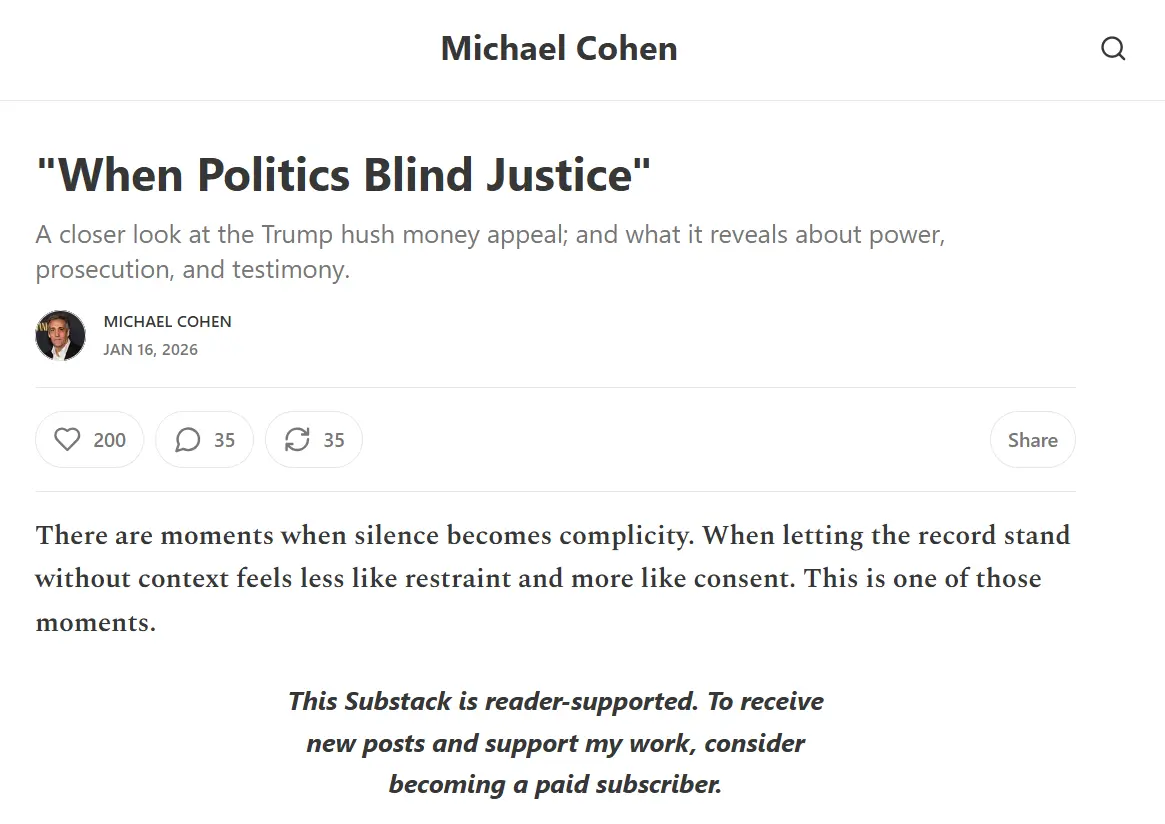The height and width of the screenshot is (824, 1165).
Task: Click the "When Politics Blind Justice" headline
Action: pyautogui.click(x=343, y=175)
